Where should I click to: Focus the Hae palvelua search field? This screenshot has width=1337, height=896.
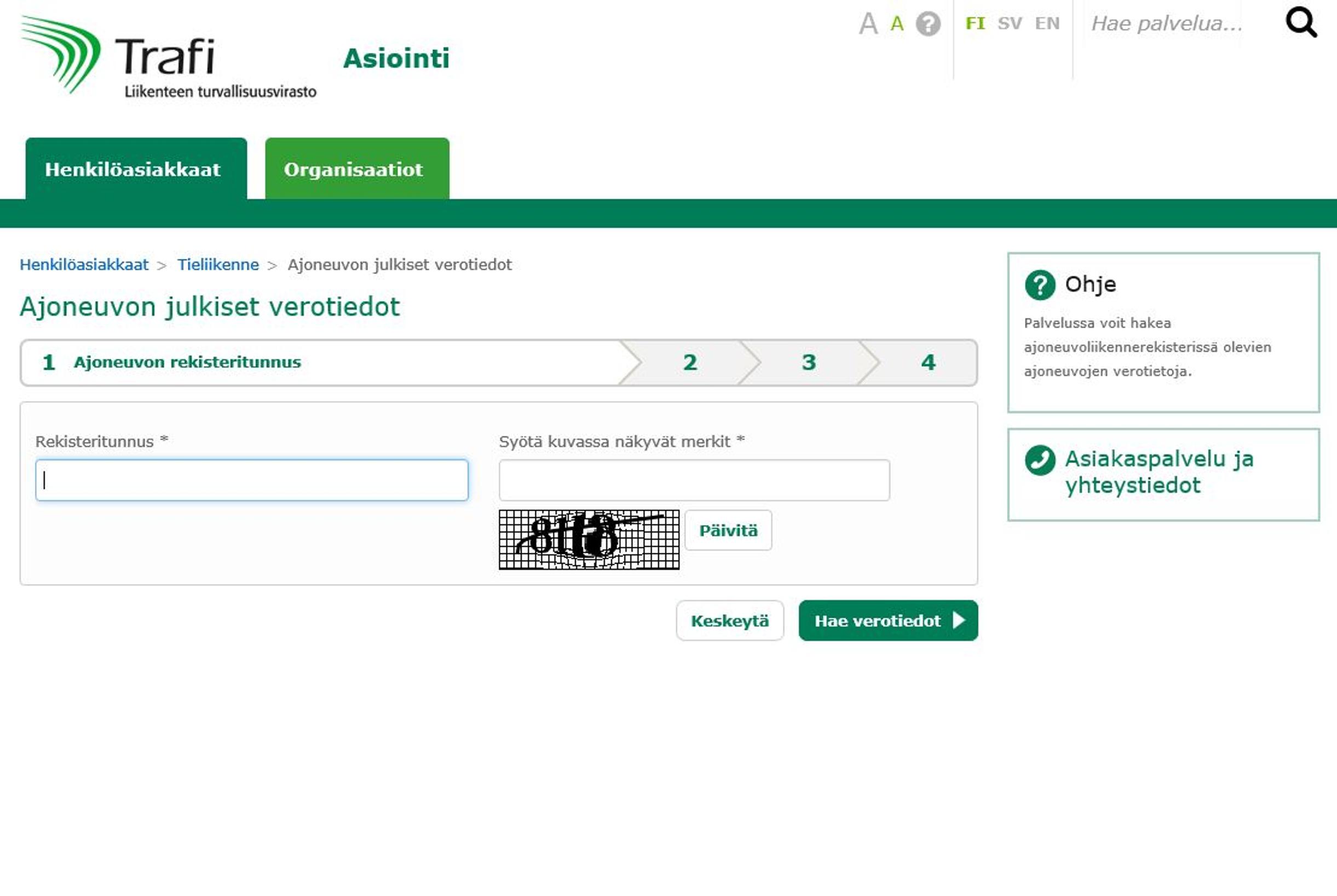(x=1166, y=24)
